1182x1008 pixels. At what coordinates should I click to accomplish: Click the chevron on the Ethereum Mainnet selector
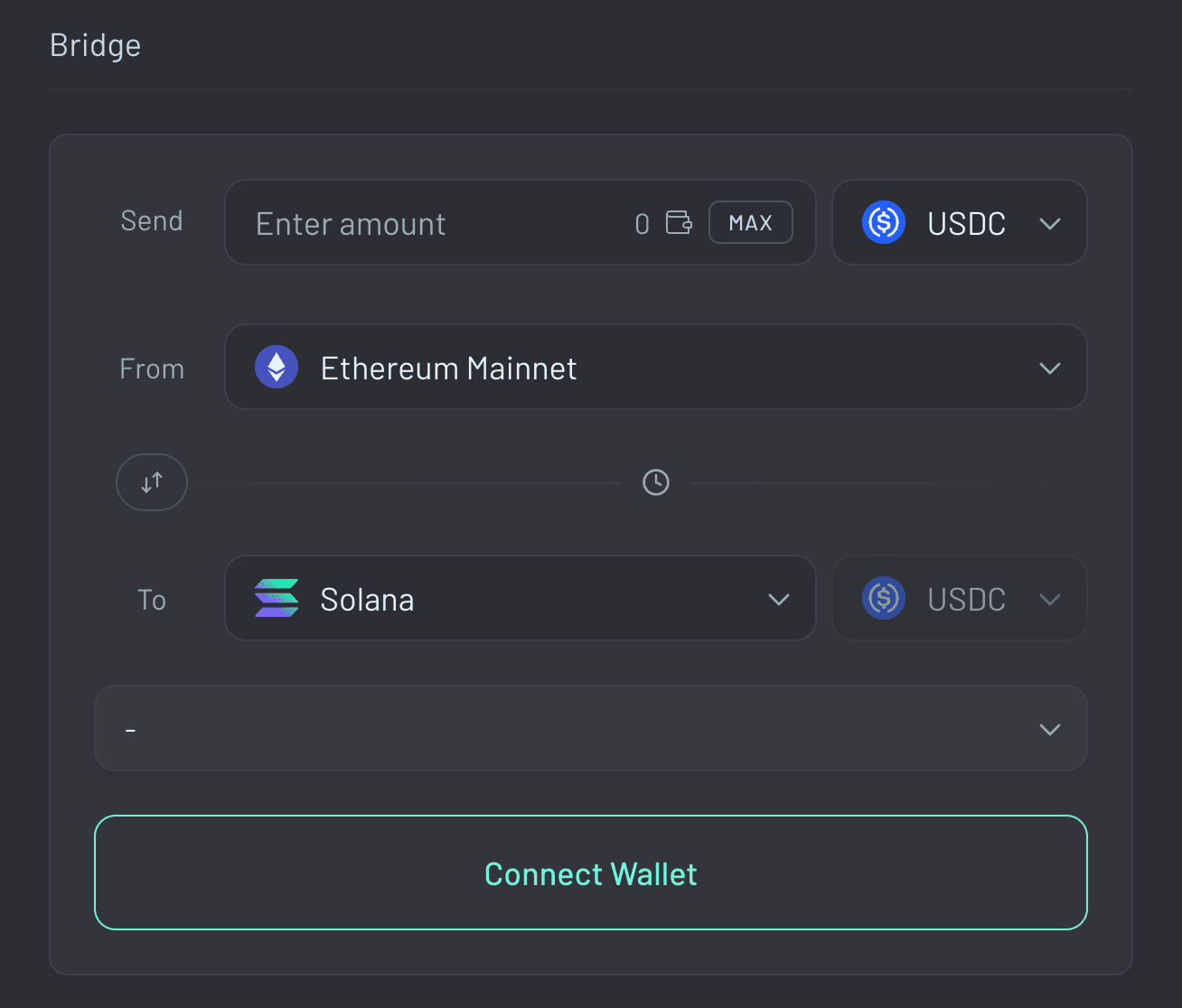click(1049, 368)
